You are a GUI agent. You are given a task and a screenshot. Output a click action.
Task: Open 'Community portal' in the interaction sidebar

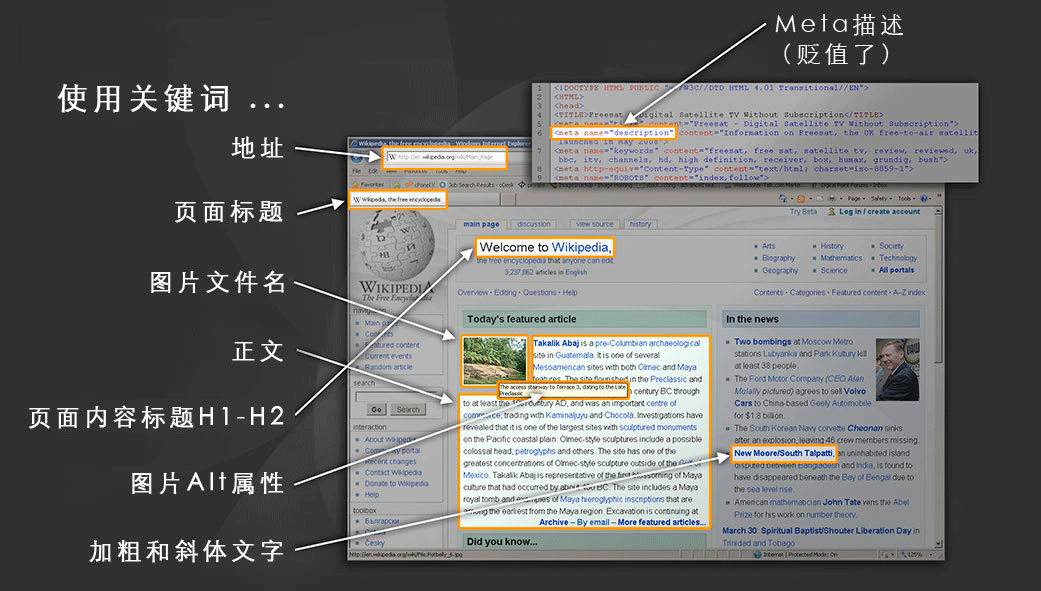392,450
